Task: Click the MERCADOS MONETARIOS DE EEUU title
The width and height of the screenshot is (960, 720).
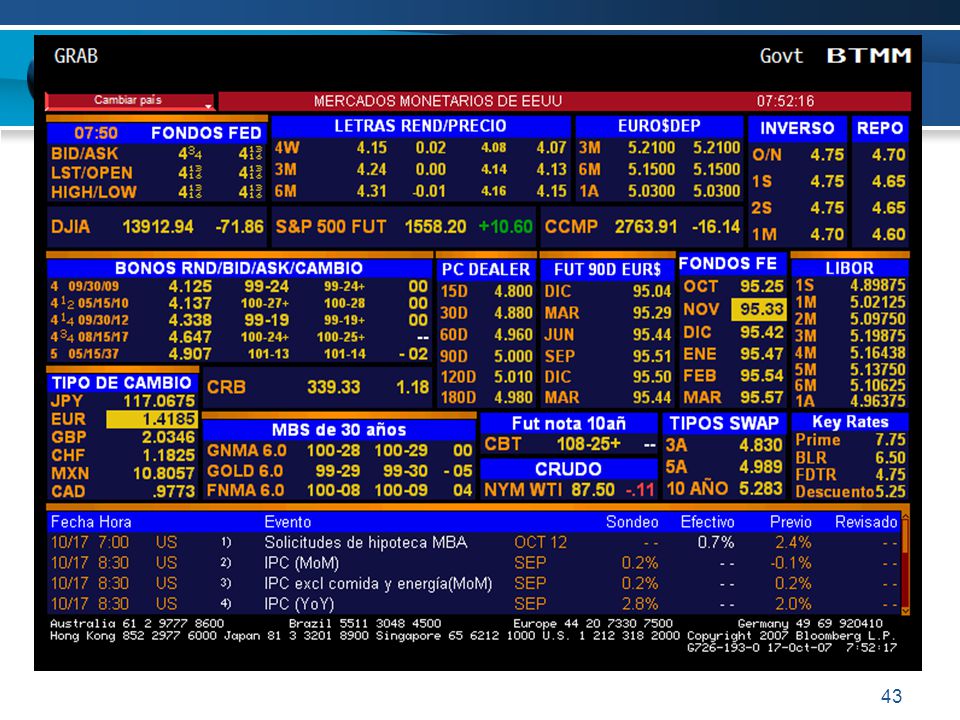Action: pos(438,101)
